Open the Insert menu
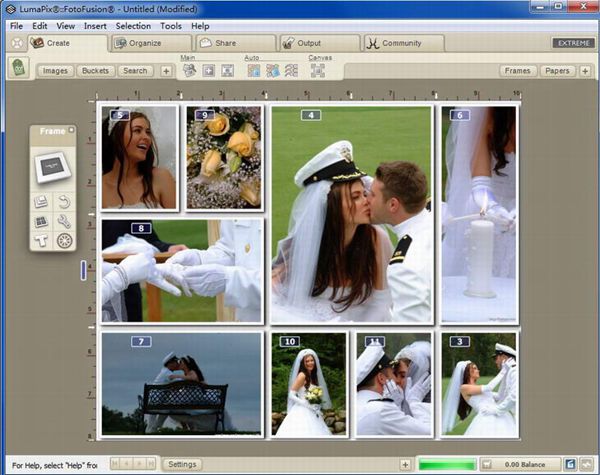Image resolution: width=600 pixels, height=475 pixels. pyautogui.click(x=95, y=26)
